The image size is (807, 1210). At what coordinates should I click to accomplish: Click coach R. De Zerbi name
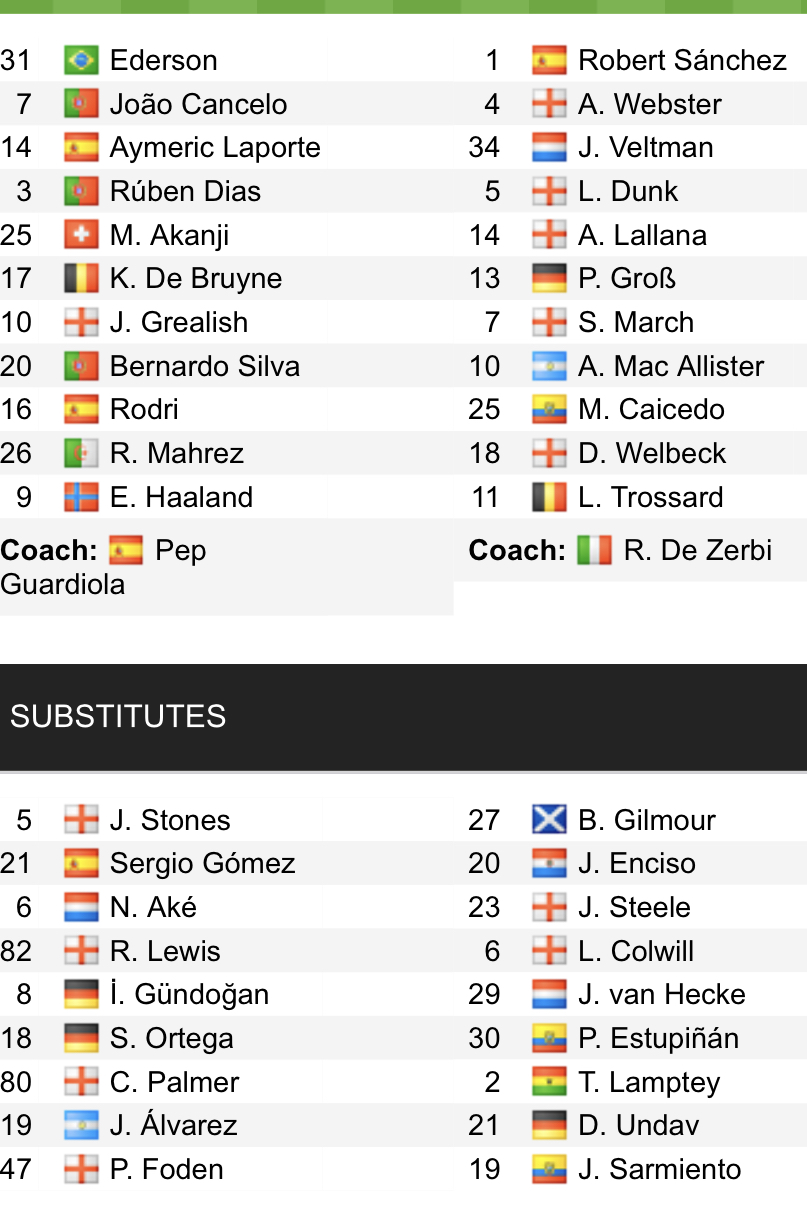(x=697, y=551)
